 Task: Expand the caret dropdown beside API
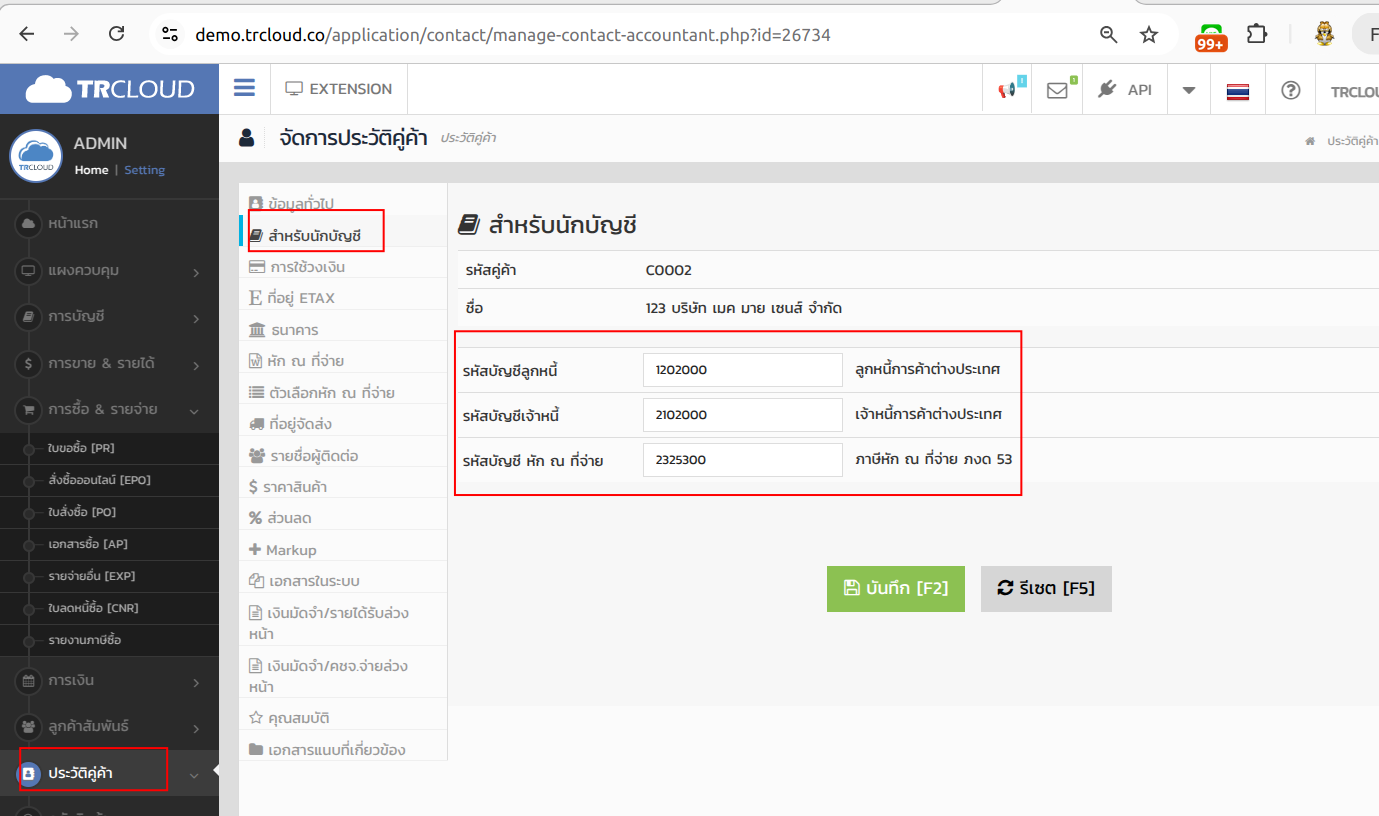coord(1189,90)
